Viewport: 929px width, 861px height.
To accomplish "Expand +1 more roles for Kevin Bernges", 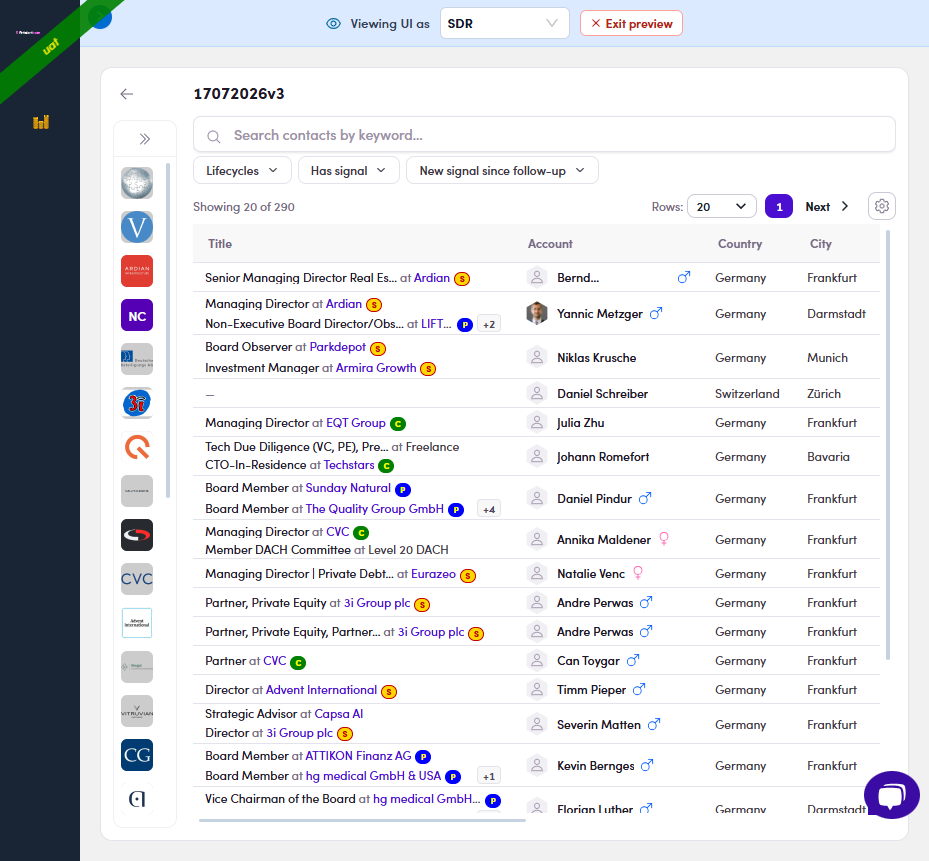I will pyautogui.click(x=489, y=777).
